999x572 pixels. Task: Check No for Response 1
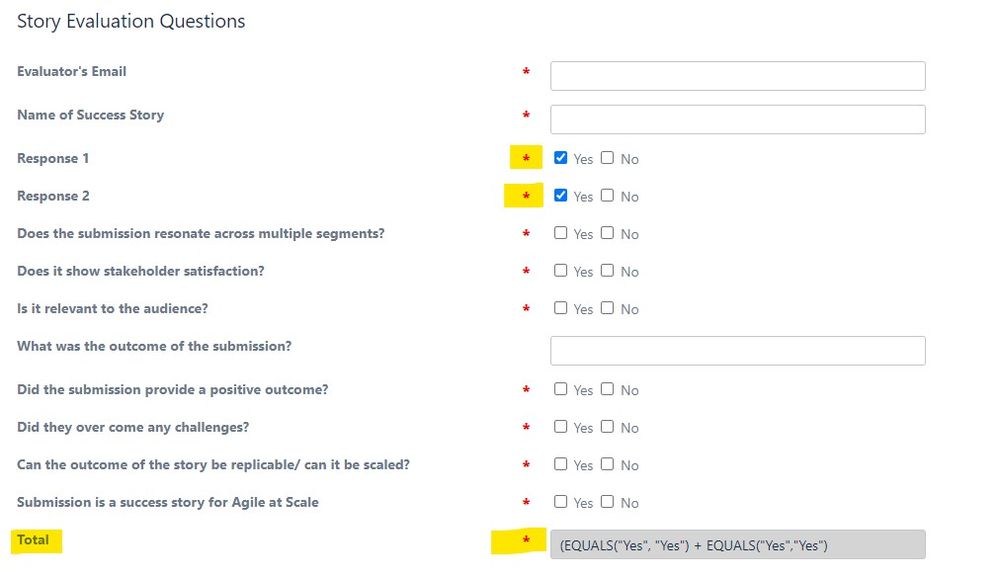coord(607,157)
